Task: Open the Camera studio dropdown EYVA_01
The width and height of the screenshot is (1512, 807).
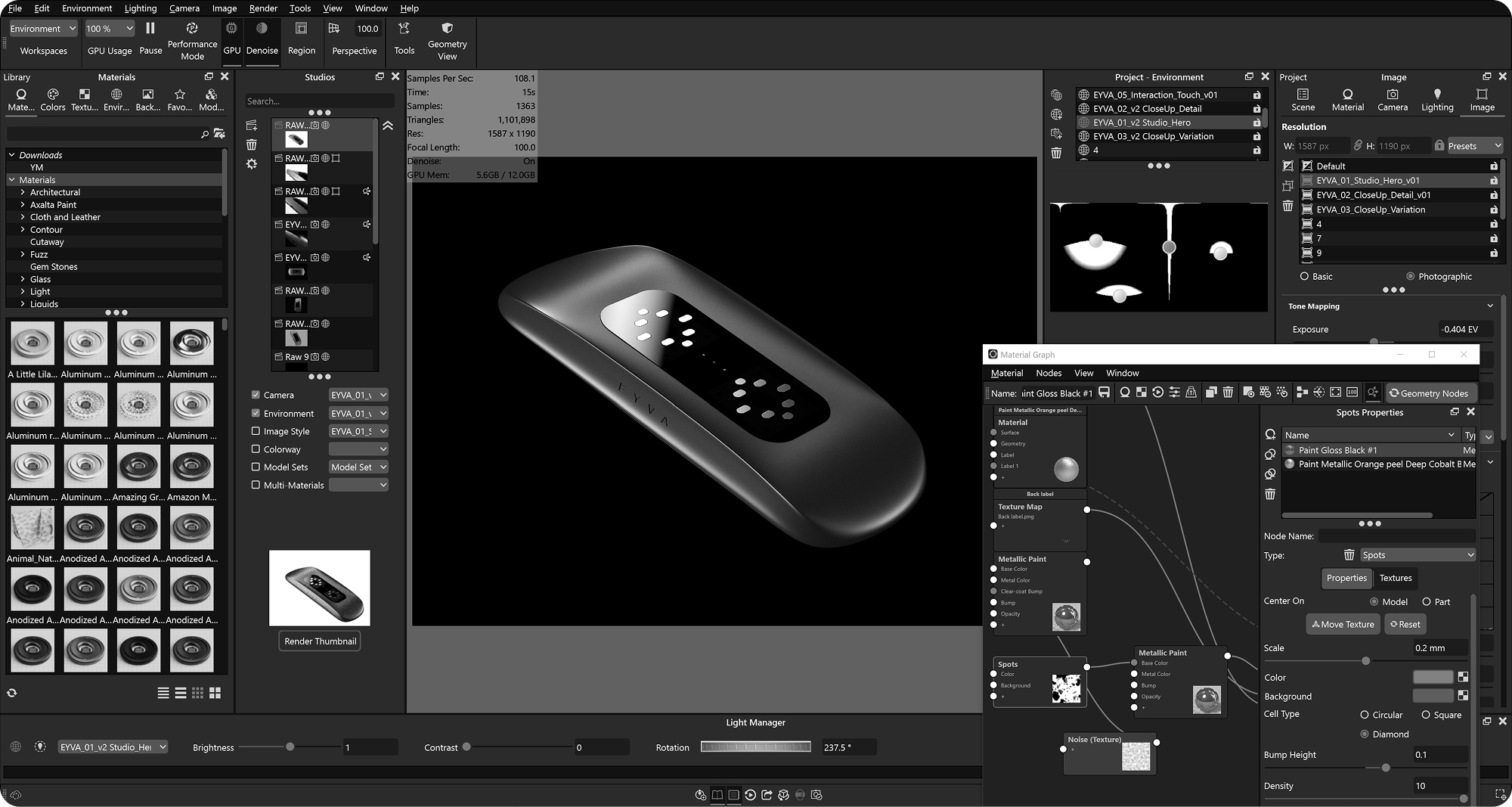Action: pyautogui.click(x=358, y=395)
